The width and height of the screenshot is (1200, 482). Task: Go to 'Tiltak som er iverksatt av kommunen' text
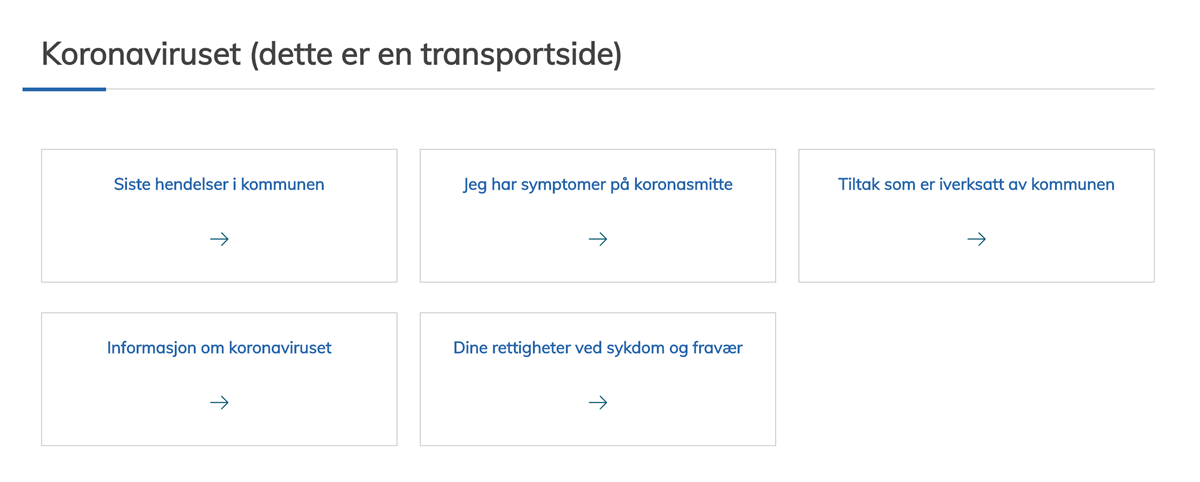pyautogui.click(x=976, y=184)
